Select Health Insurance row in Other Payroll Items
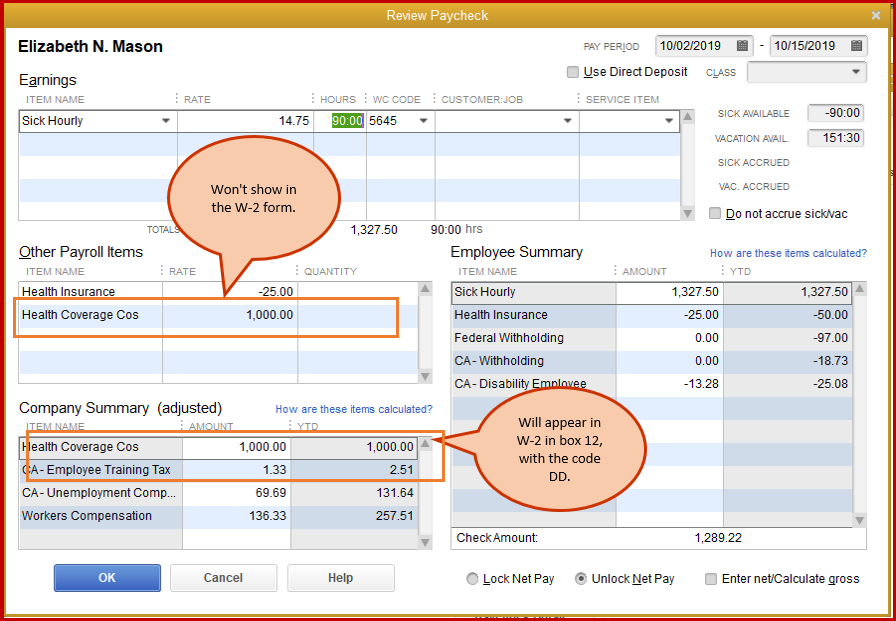This screenshot has height=621, width=896. coord(219,292)
